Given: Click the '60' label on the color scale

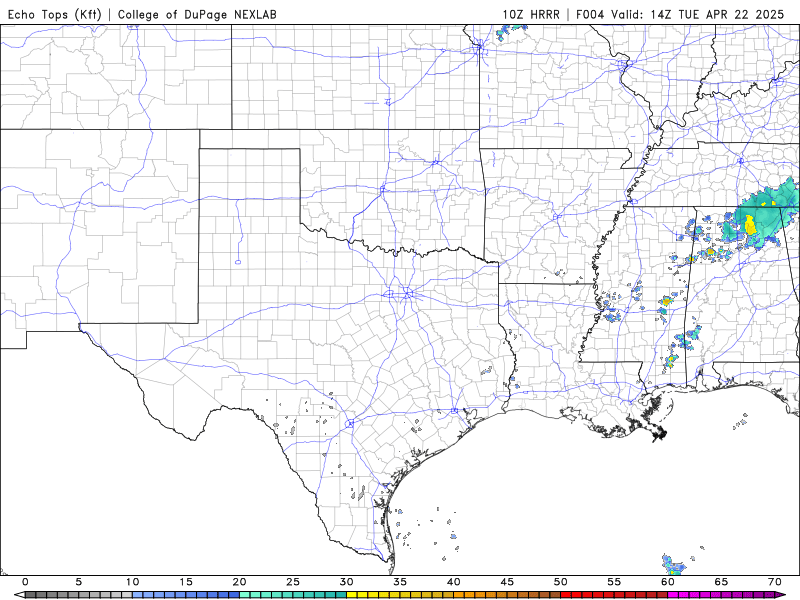Looking at the screenshot, I should tap(668, 582).
